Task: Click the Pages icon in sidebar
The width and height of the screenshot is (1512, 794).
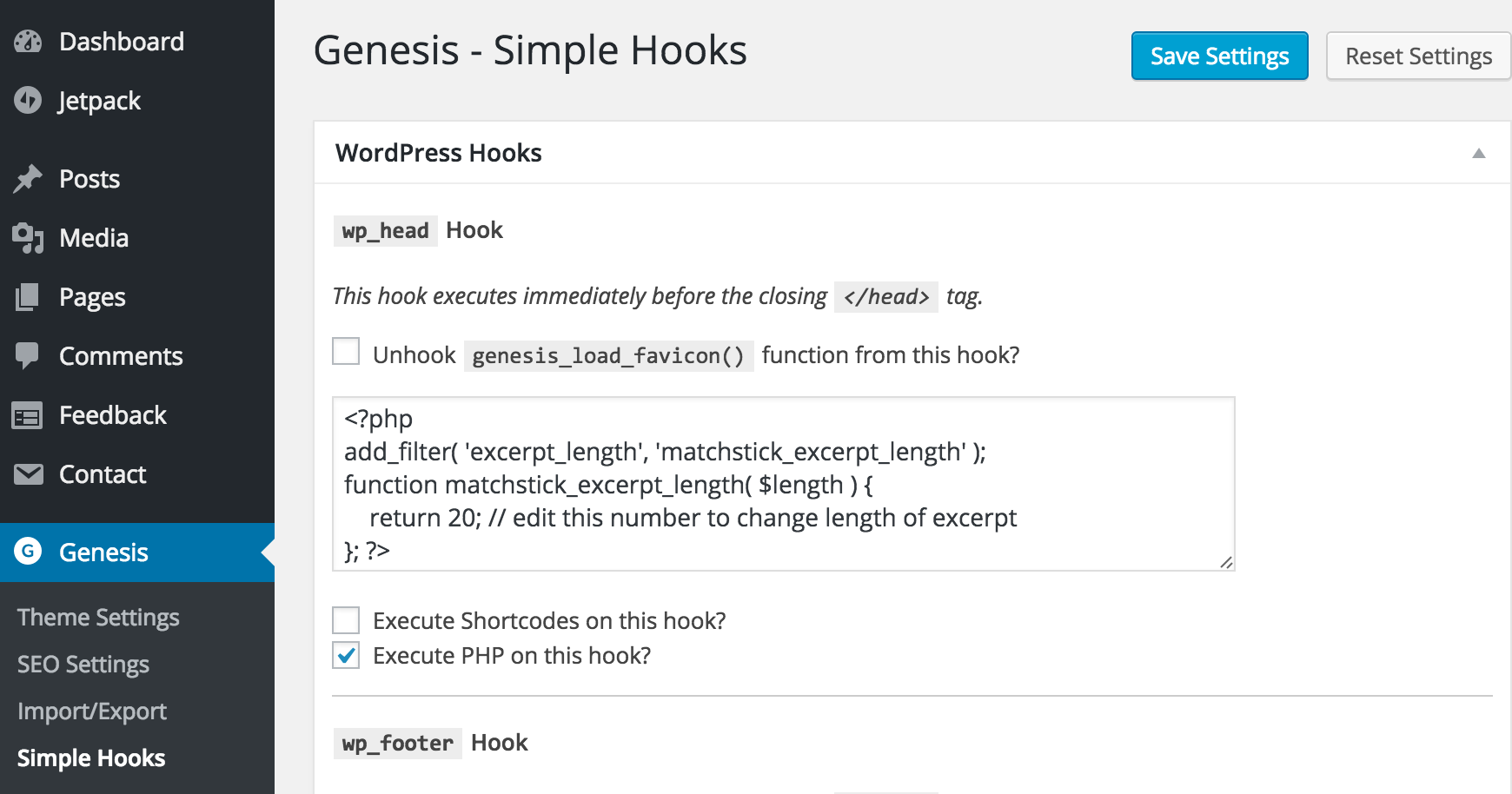Action: click(x=28, y=297)
